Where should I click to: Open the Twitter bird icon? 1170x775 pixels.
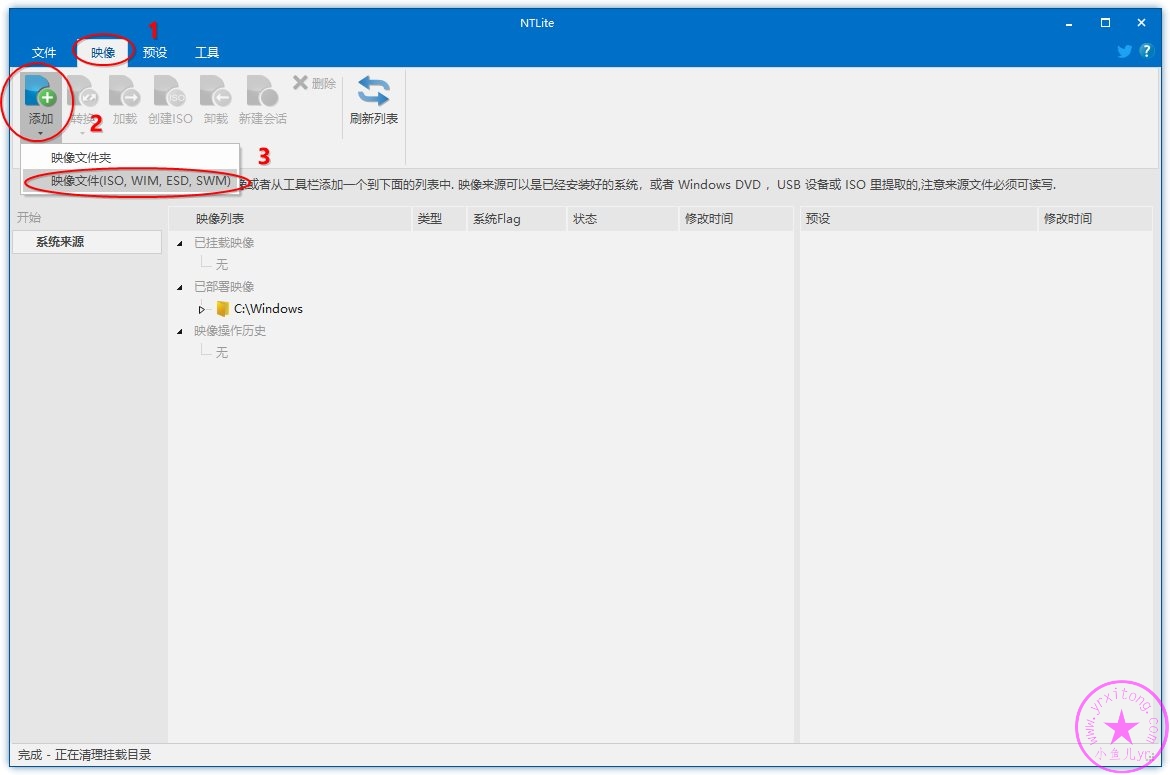tap(1124, 51)
